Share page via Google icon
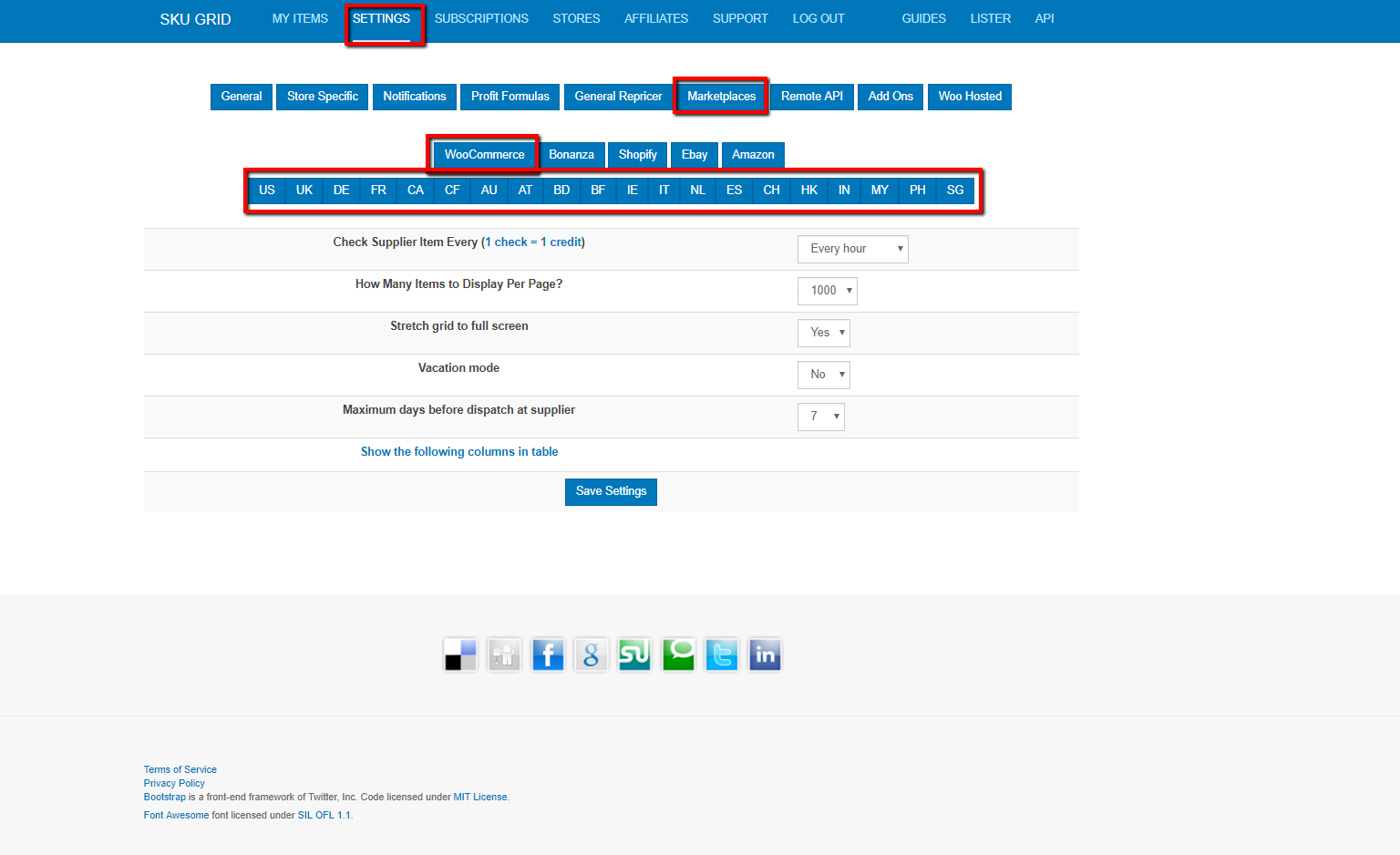 591,654
